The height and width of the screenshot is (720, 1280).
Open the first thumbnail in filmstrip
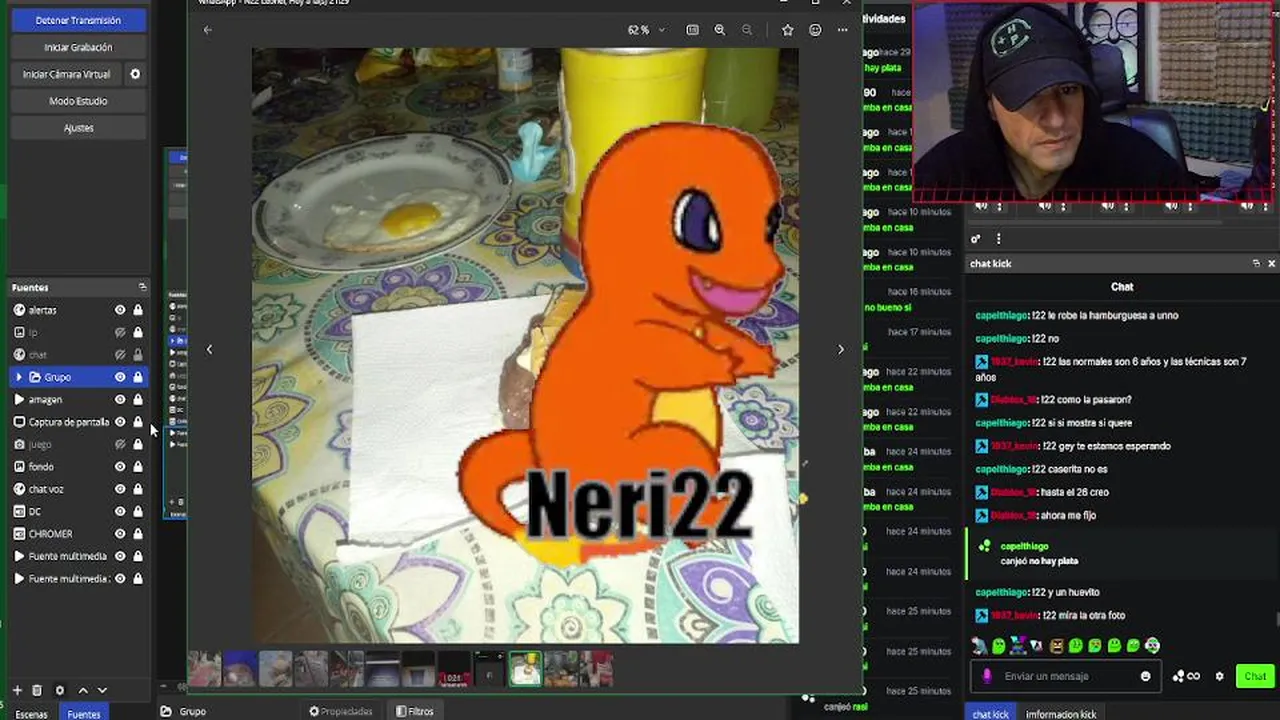[x=204, y=669]
